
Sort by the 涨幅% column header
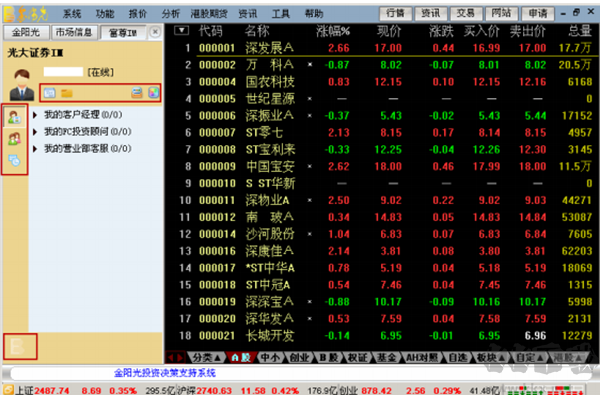(x=333, y=31)
